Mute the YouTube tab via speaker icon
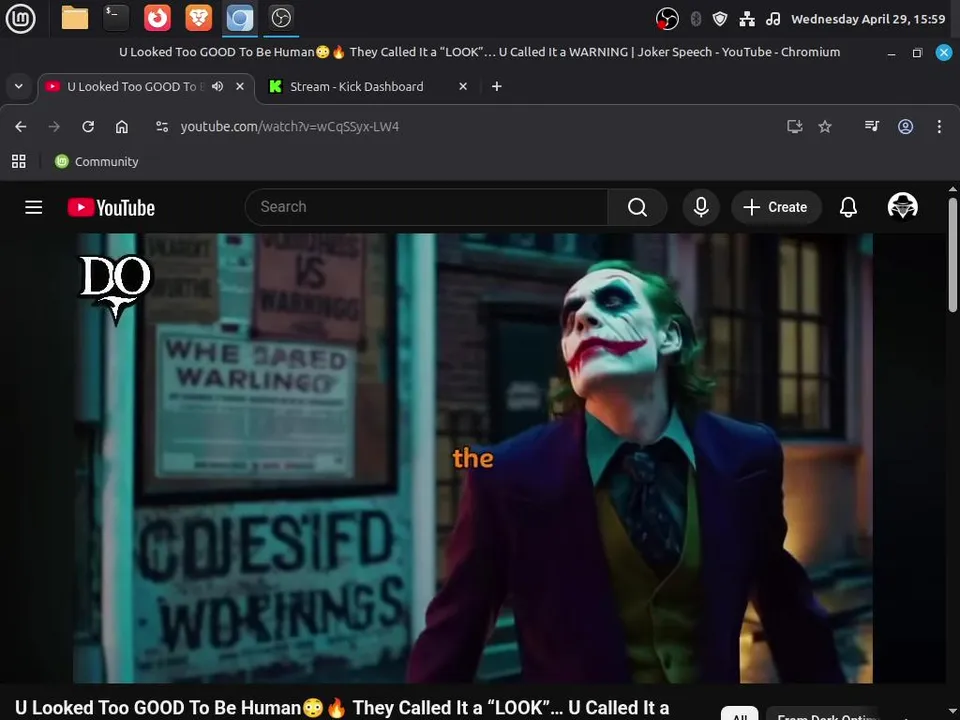Image resolution: width=960 pixels, height=720 pixels. tap(217, 86)
